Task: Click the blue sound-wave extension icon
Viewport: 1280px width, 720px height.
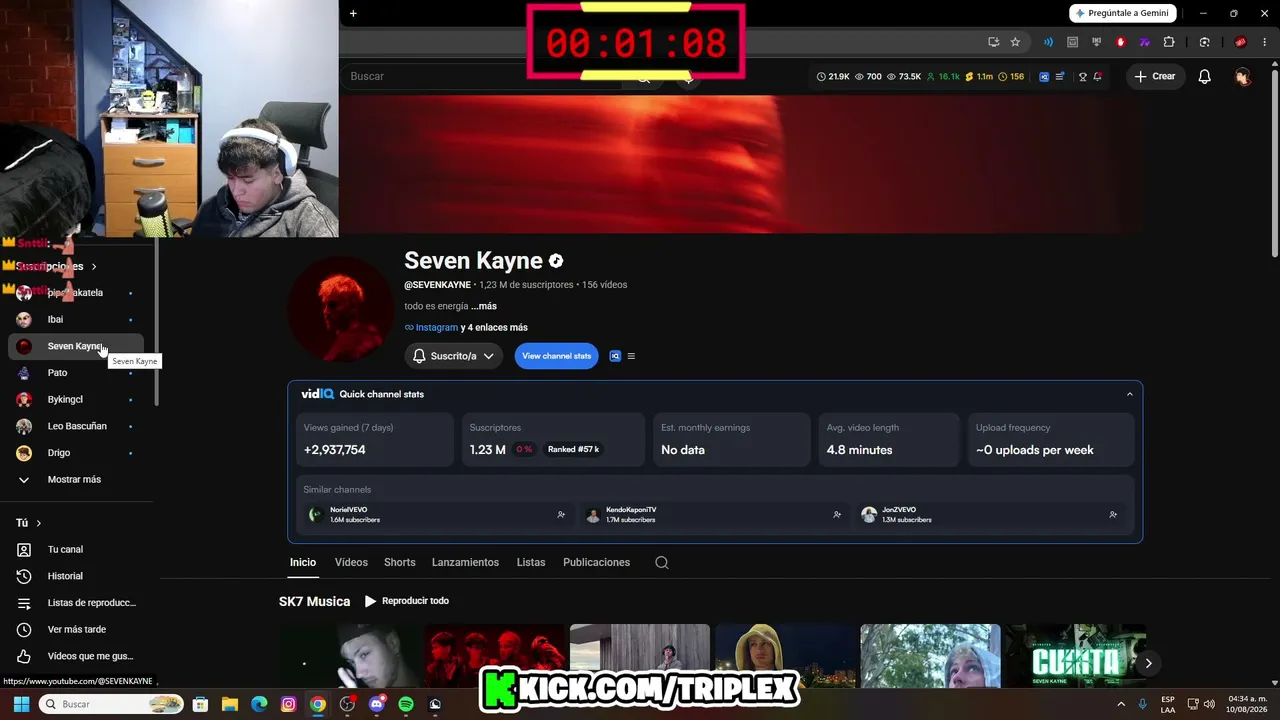Action: tap(1048, 42)
